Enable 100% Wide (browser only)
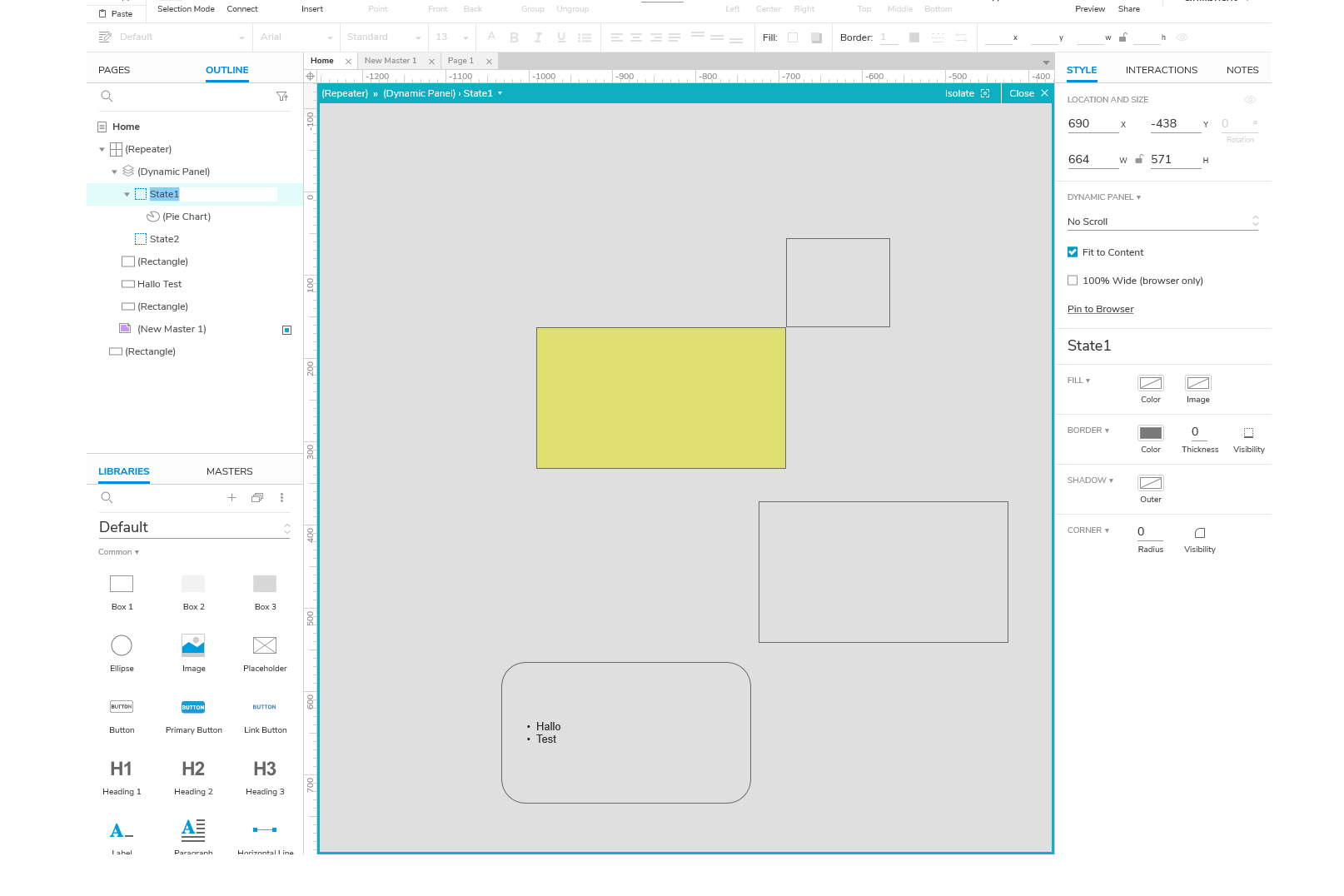Screen dimensions: 1344x896 [1073, 281]
